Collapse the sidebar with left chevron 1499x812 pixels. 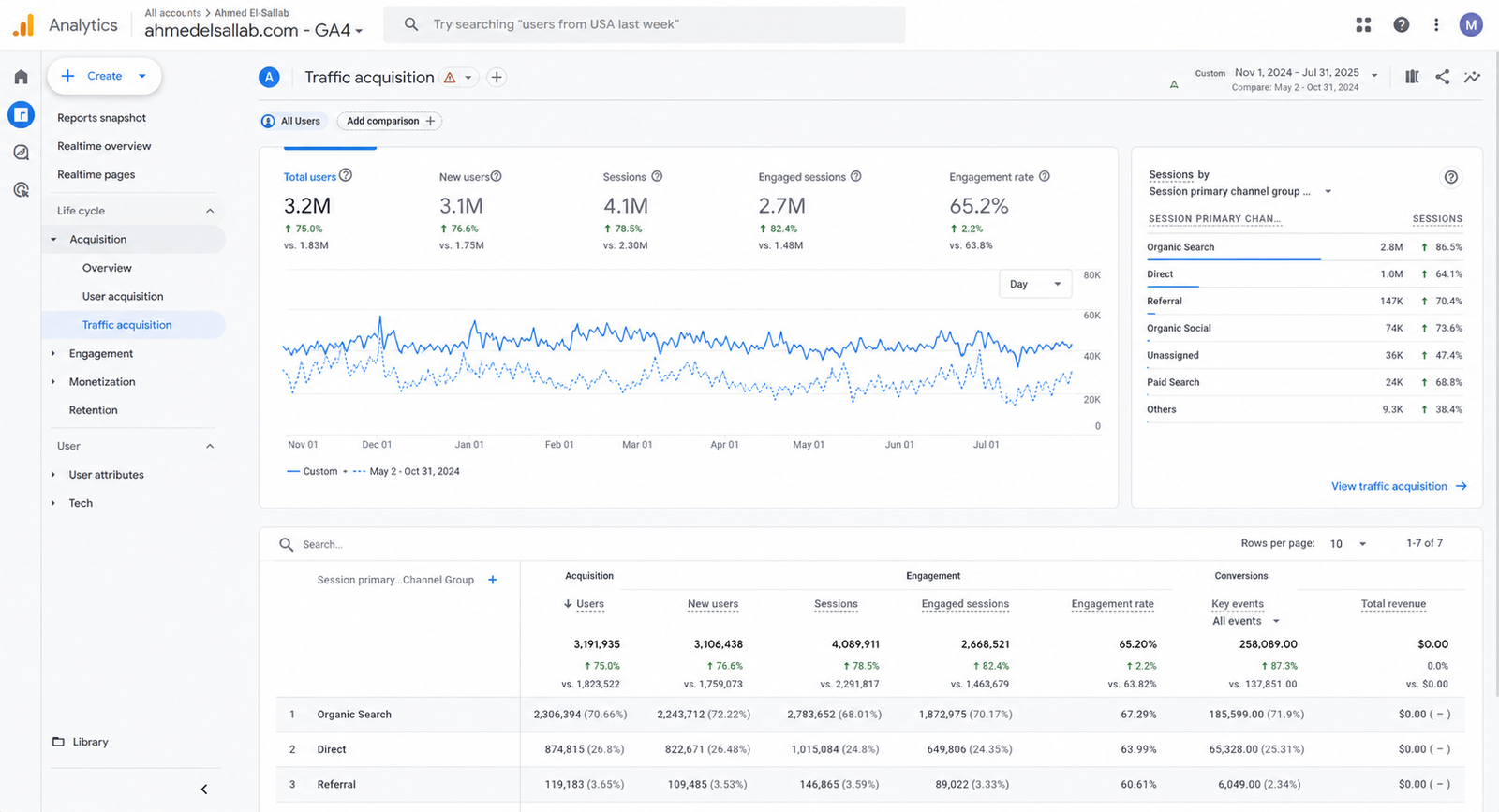[x=204, y=790]
